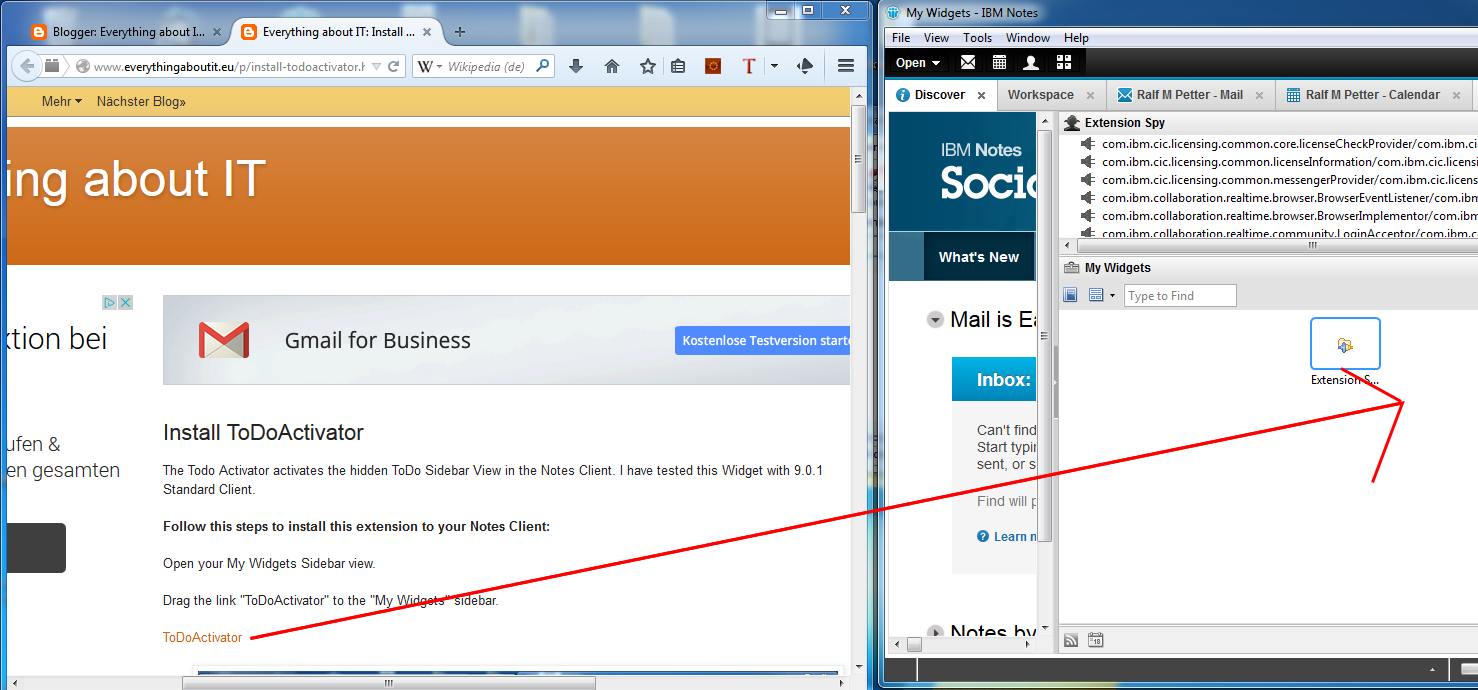Collapse the 'Mail is Easy' section arrow
This screenshot has width=1478, height=690.
coord(935,320)
